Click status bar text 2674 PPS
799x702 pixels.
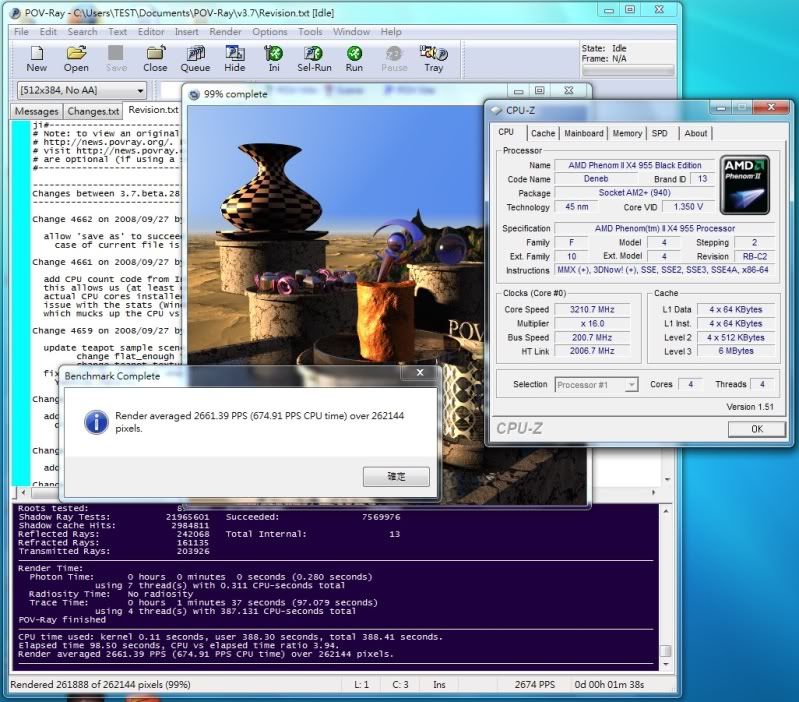535,685
